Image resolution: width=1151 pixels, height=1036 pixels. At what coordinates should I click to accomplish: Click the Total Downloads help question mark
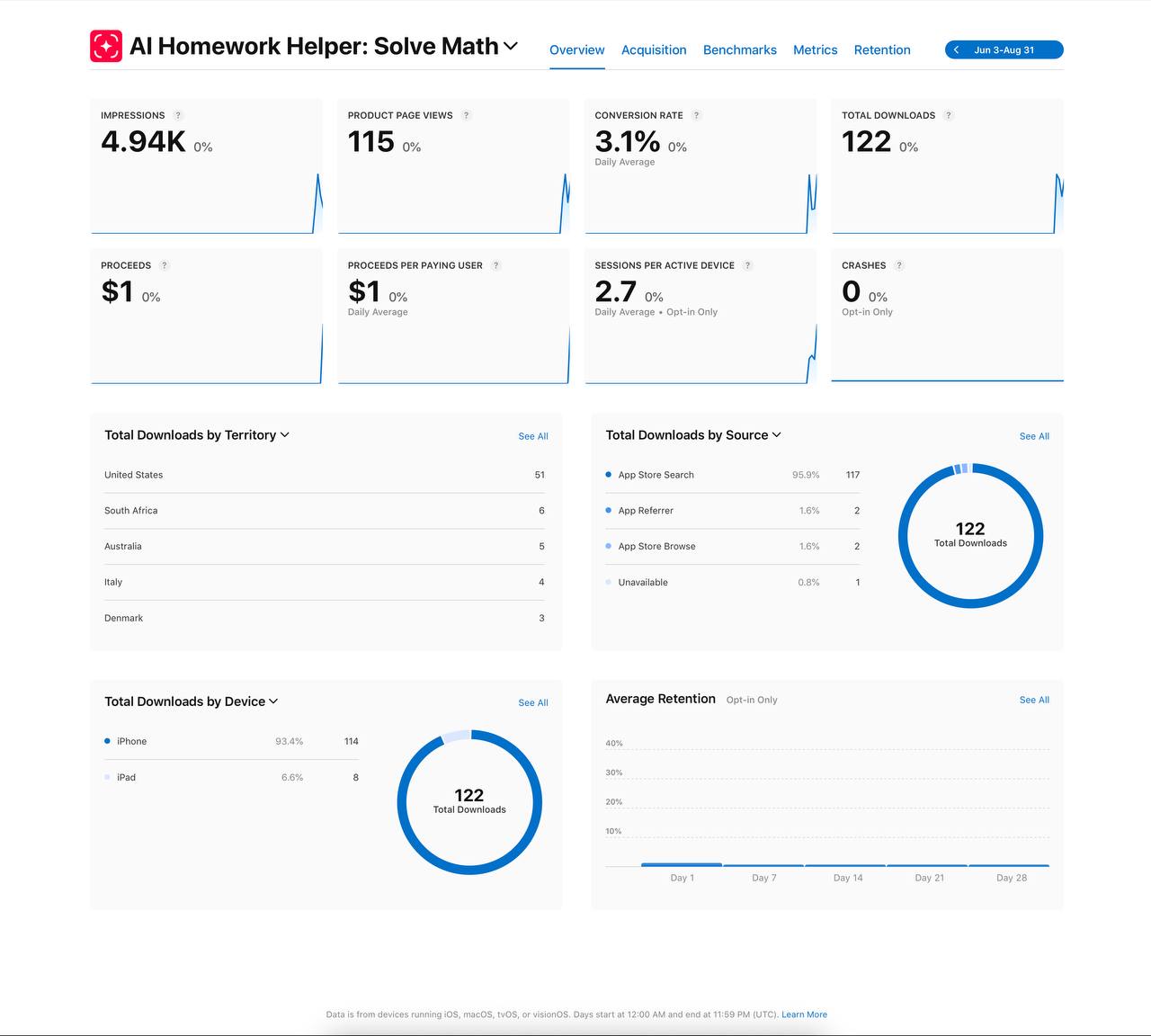(949, 115)
